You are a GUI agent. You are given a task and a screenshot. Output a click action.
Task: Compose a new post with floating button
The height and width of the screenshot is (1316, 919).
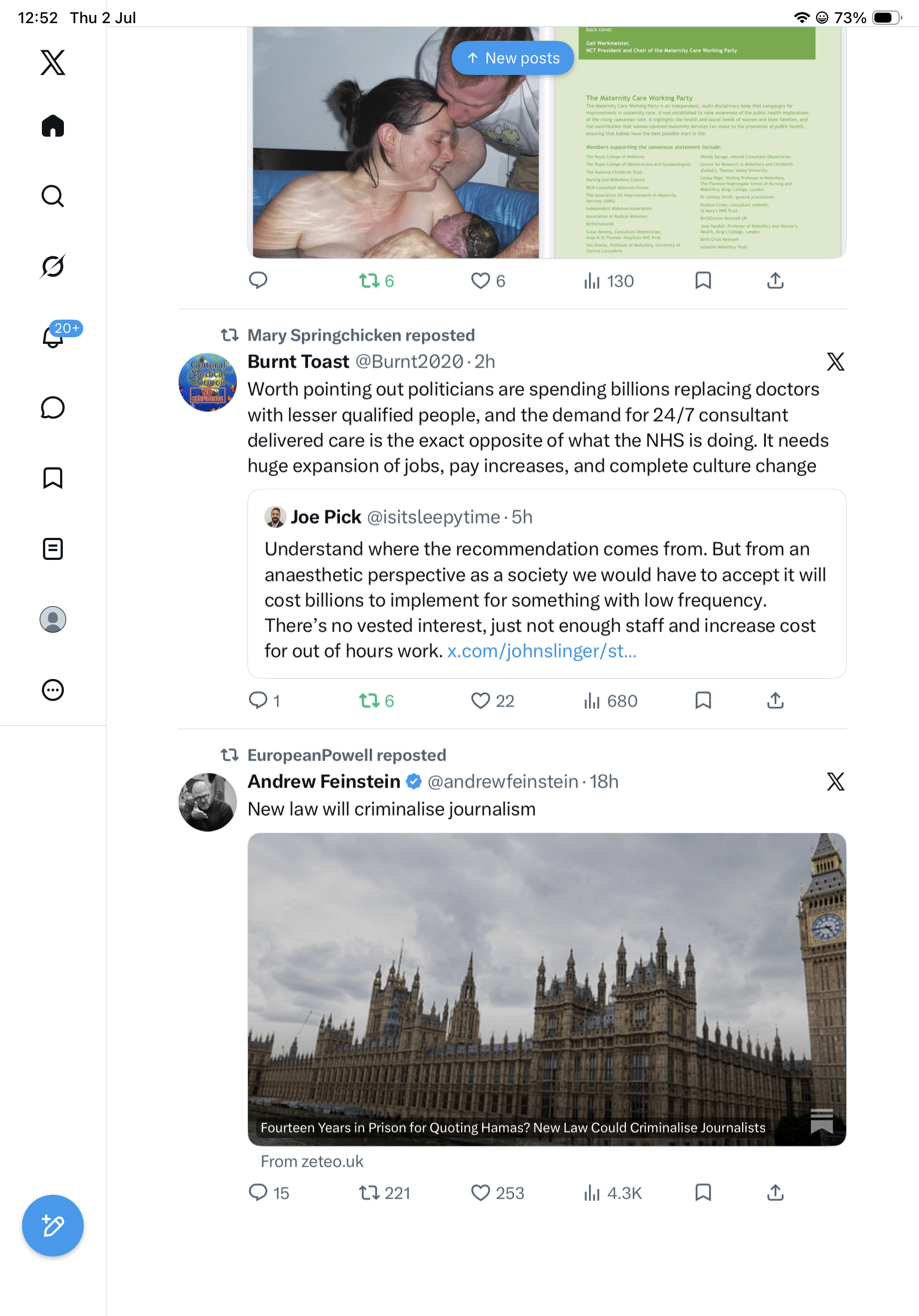pos(53,1226)
